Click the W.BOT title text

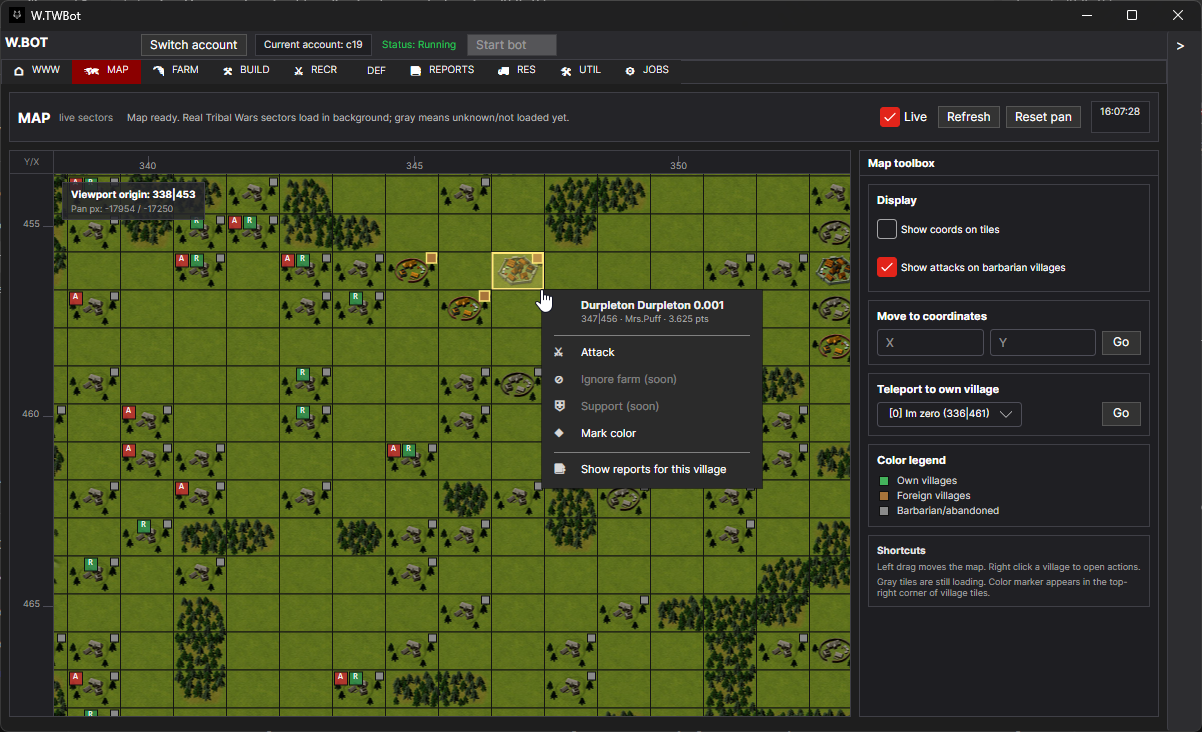coord(26,43)
